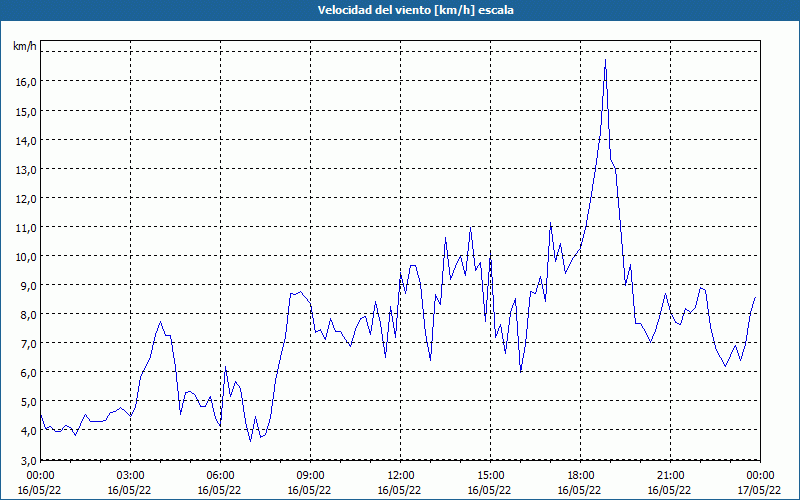Click the '06:00' time axis label

220,476
